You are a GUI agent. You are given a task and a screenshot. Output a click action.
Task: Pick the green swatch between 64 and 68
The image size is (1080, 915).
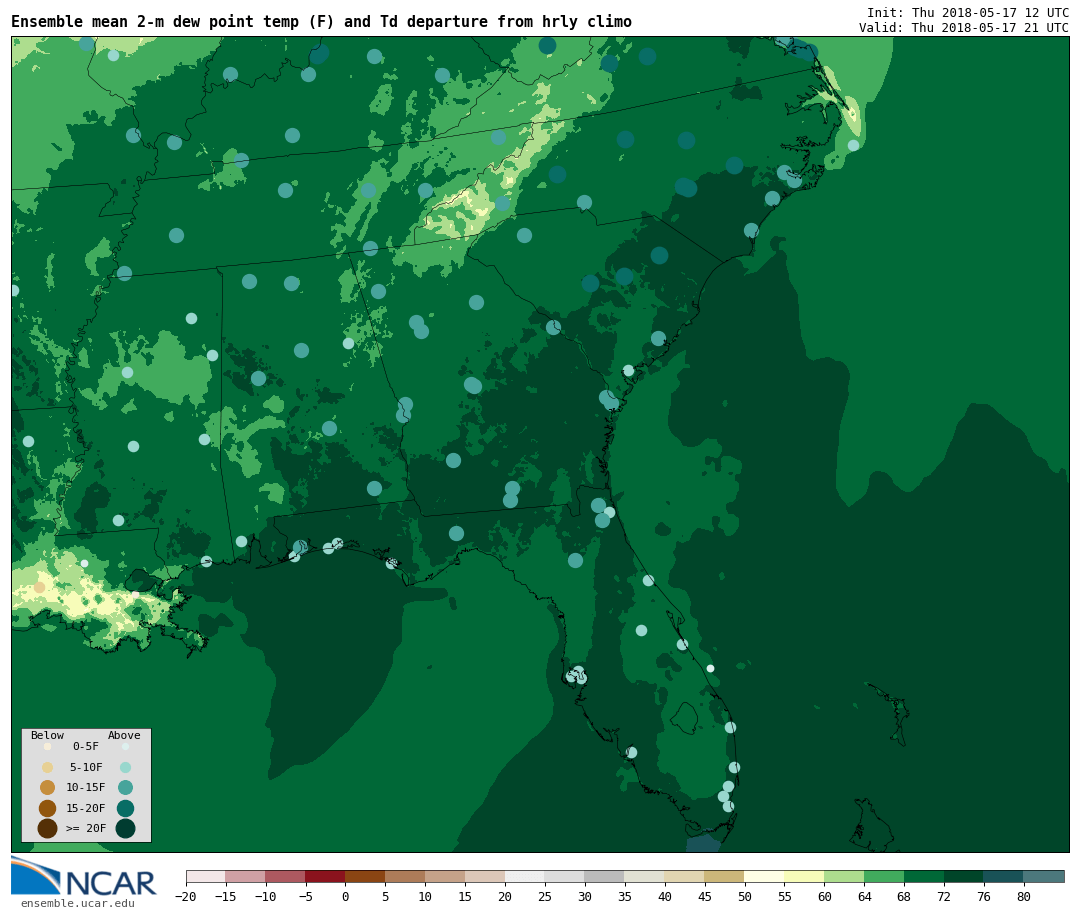tap(885, 876)
